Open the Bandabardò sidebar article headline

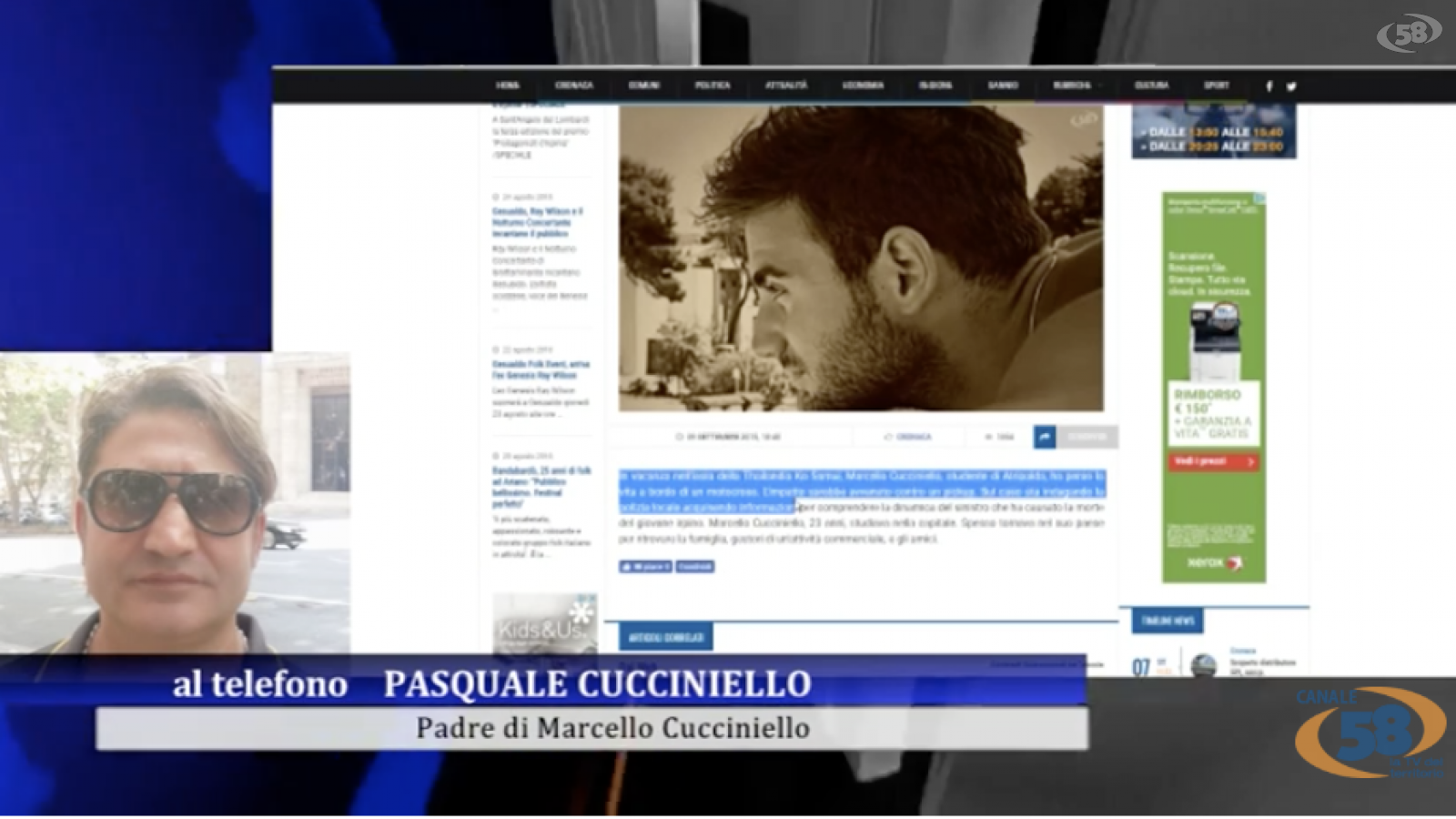click(541, 487)
